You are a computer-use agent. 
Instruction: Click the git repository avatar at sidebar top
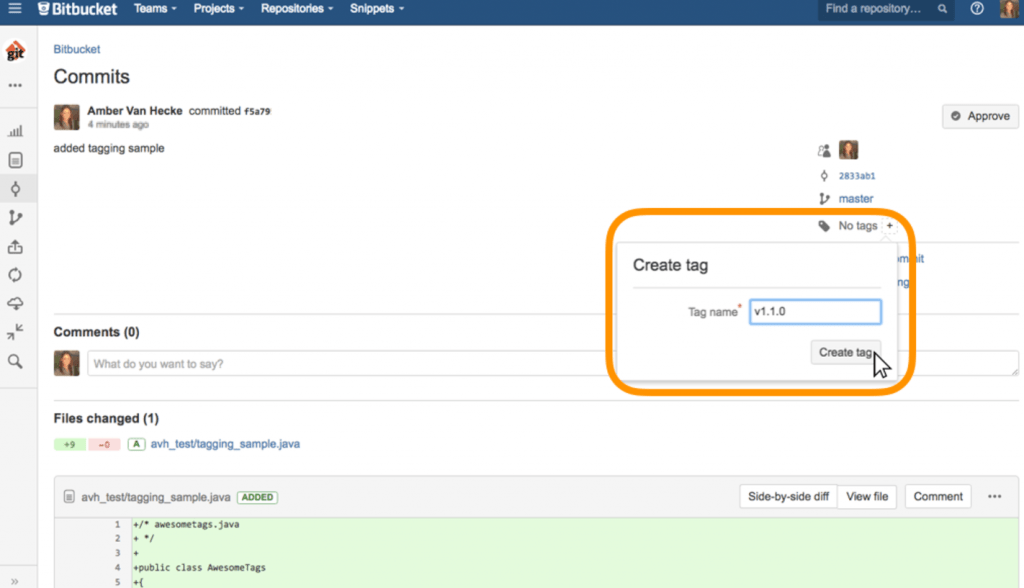point(15,52)
